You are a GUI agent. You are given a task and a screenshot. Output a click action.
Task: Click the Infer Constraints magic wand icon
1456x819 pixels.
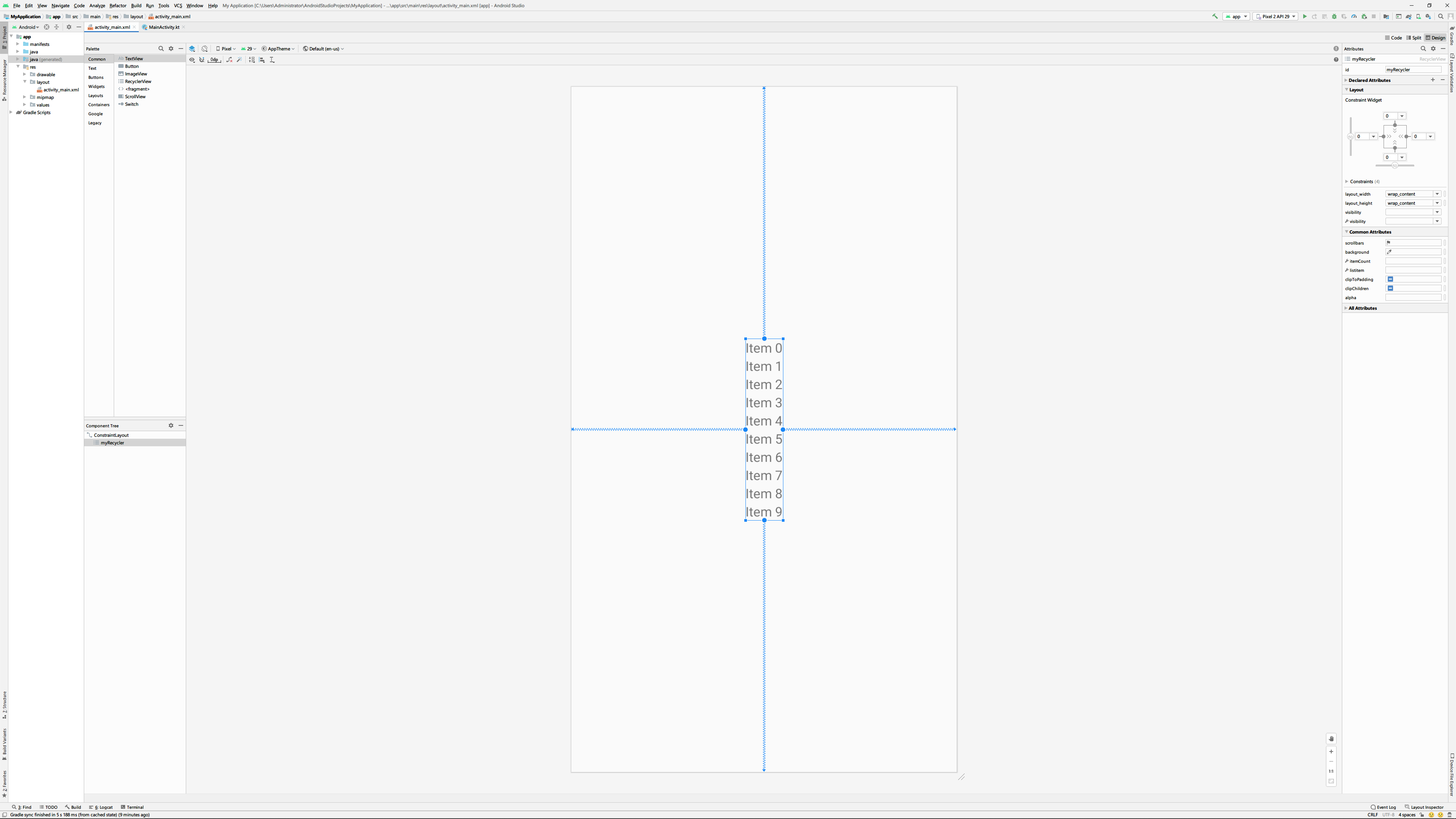pyautogui.click(x=239, y=60)
